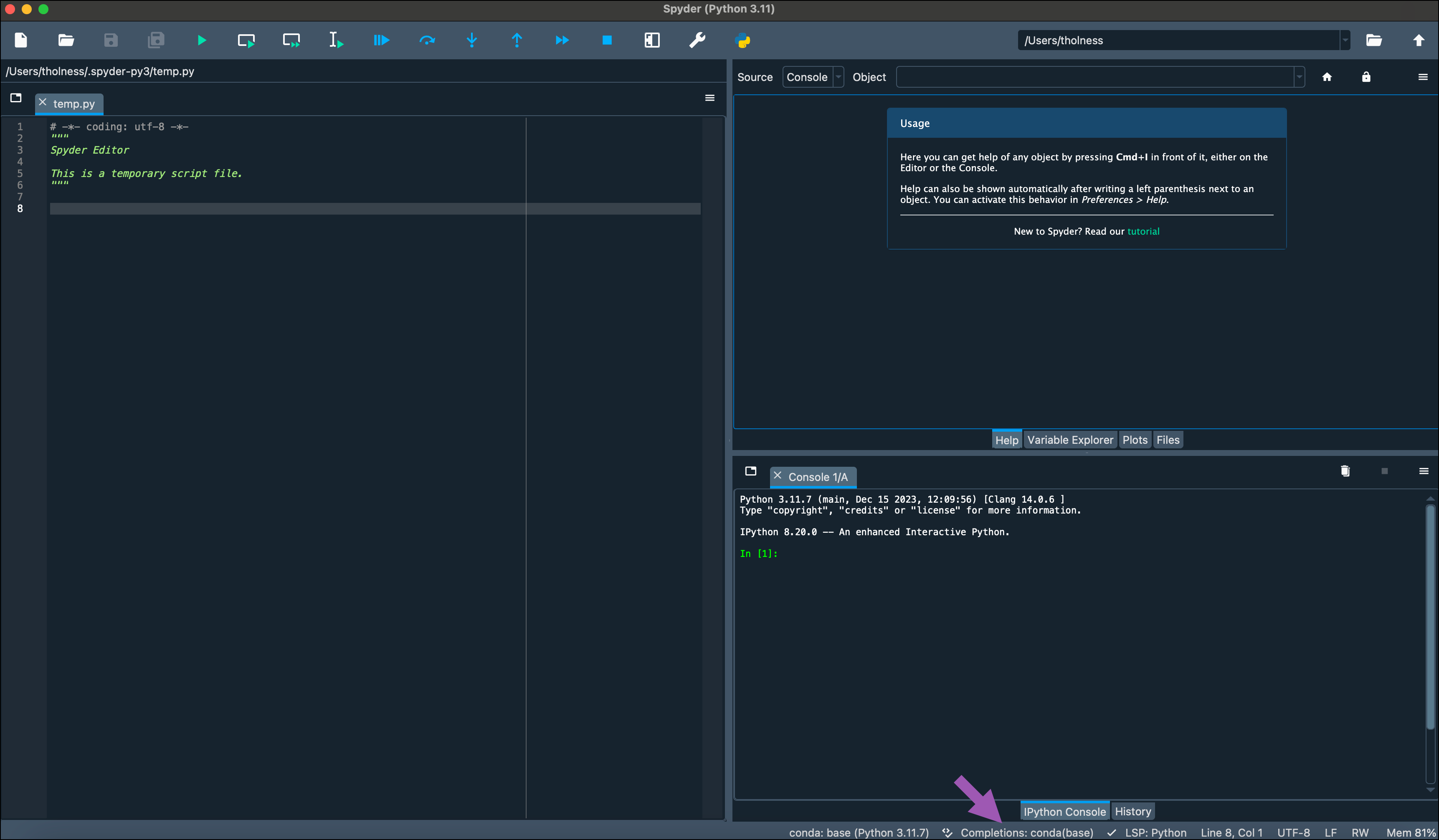Image resolution: width=1439 pixels, height=840 pixels.
Task: Click the console vertical scrollbar
Action: 1430,617
